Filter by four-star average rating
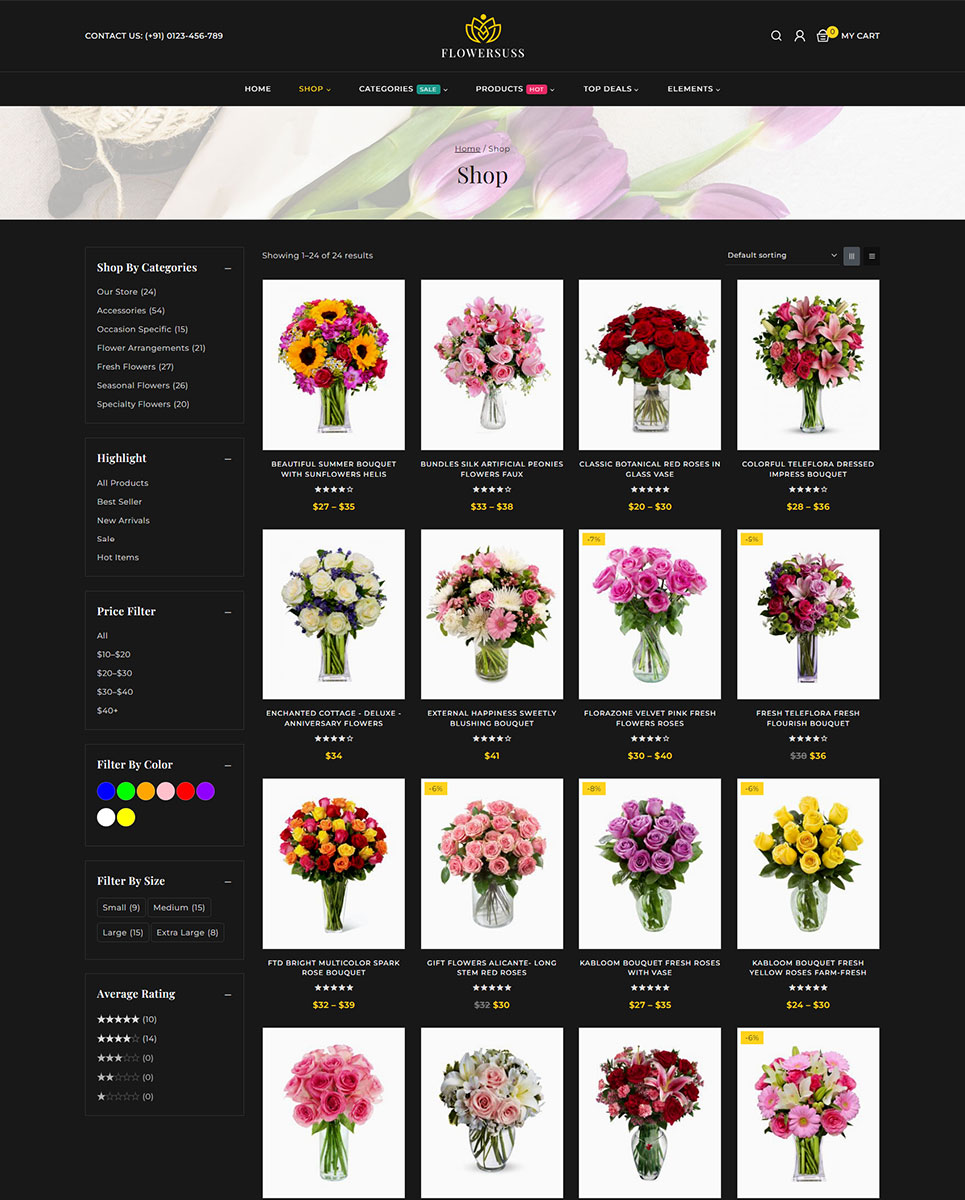965x1200 pixels. click(118, 1039)
